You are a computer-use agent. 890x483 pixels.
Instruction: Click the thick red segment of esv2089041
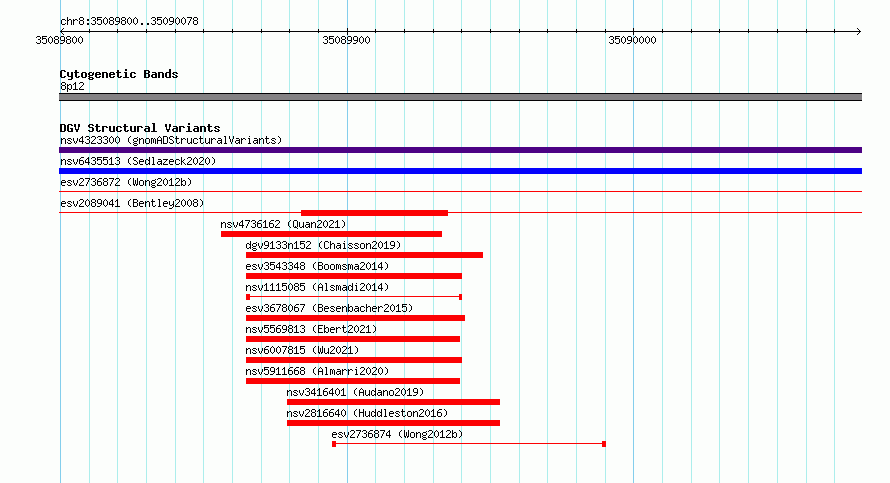(x=375, y=213)
